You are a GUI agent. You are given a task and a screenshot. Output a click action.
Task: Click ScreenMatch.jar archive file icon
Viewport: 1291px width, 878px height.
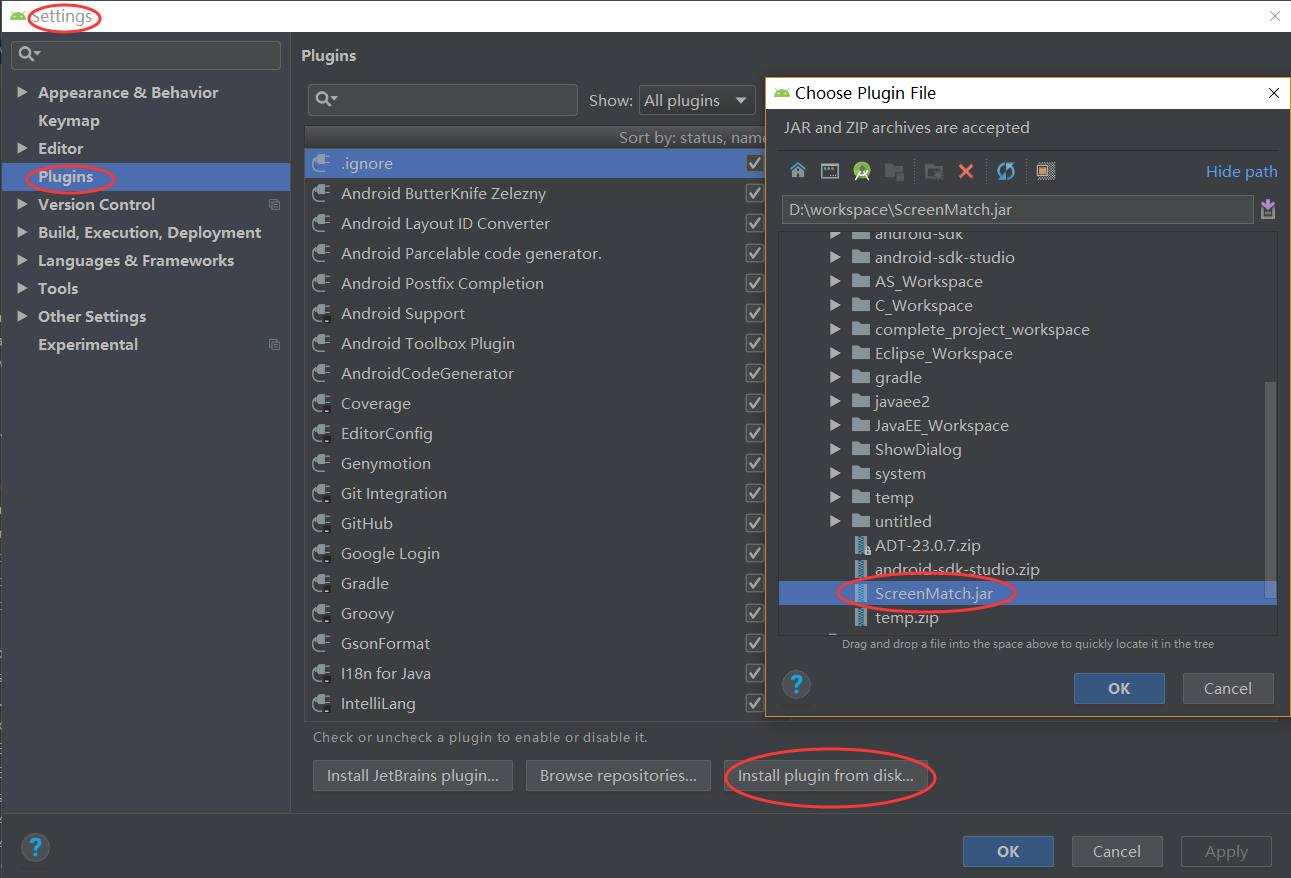861,593
